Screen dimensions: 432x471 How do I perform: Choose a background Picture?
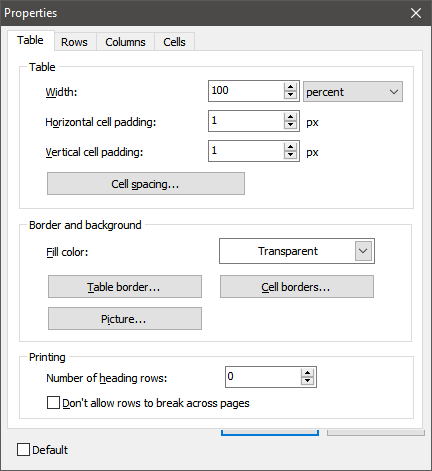(125, 319)
